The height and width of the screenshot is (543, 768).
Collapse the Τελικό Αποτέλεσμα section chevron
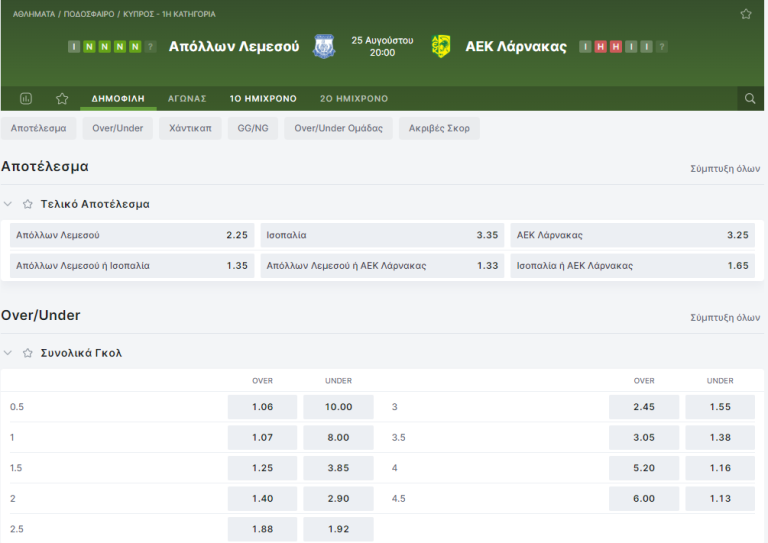[x=9, y=204]
